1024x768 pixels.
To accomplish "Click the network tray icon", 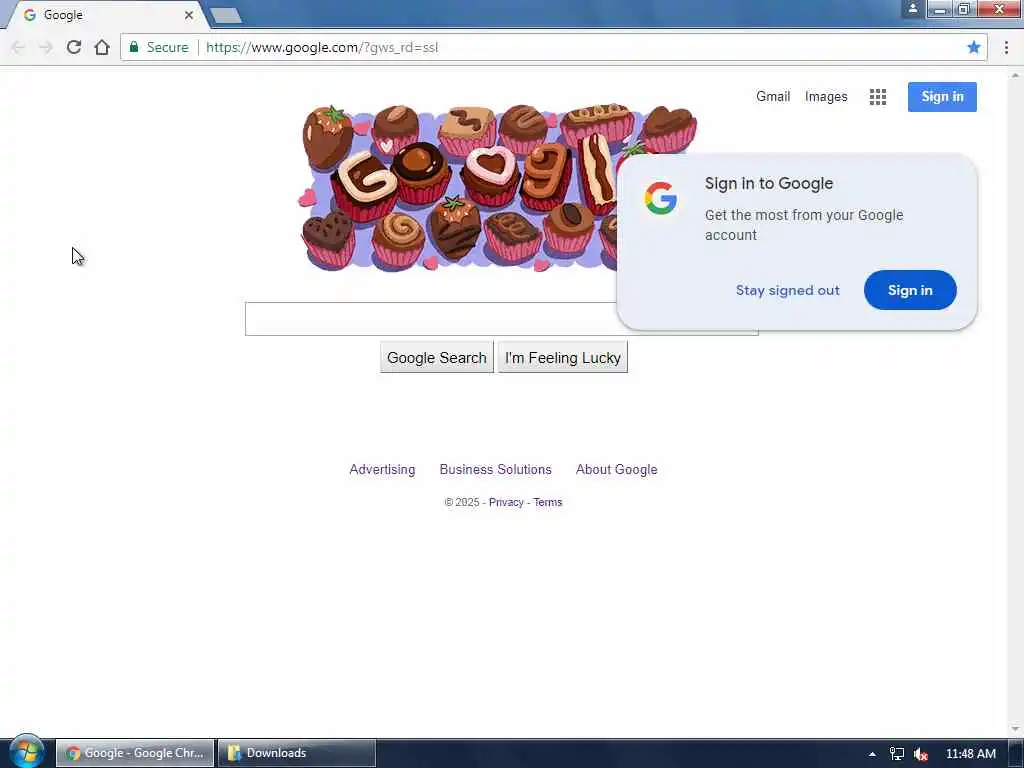I will [897, 754].
